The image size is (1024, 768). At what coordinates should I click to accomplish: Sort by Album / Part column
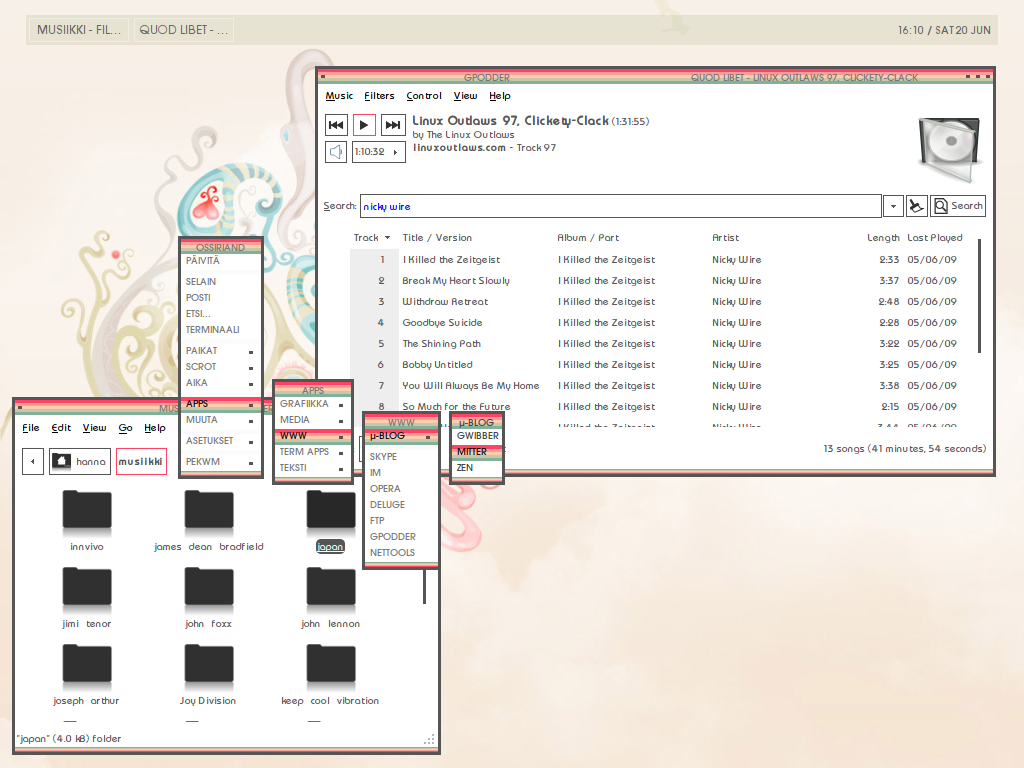[588, 238]
